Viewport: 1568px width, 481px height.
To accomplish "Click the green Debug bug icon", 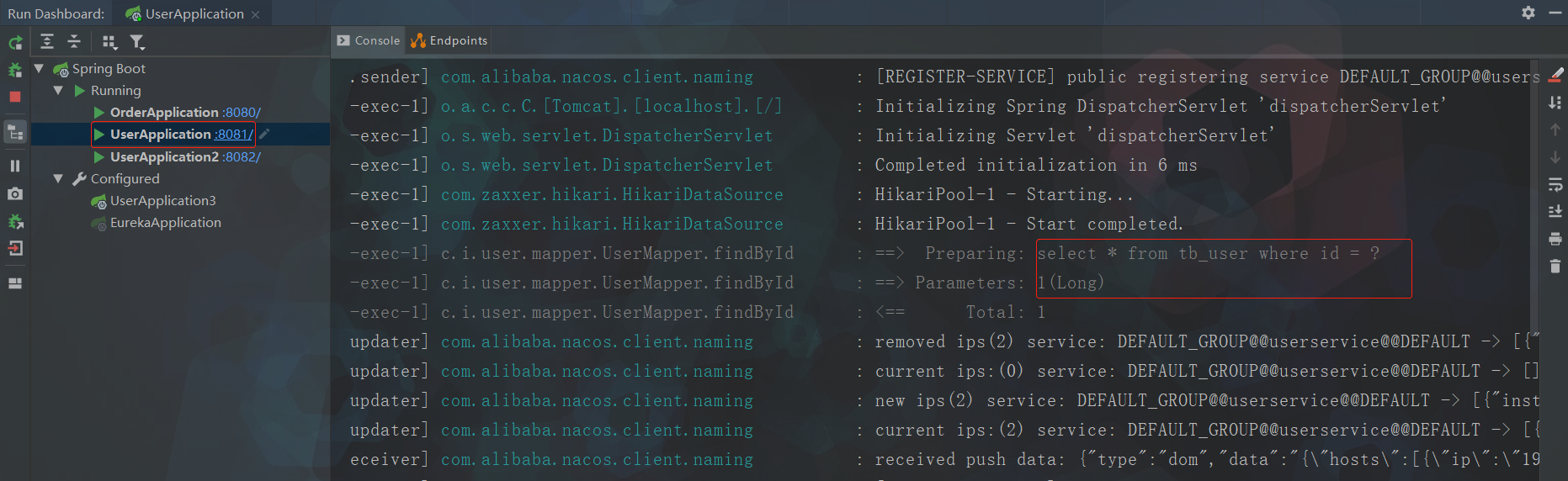I will (15, 71).
